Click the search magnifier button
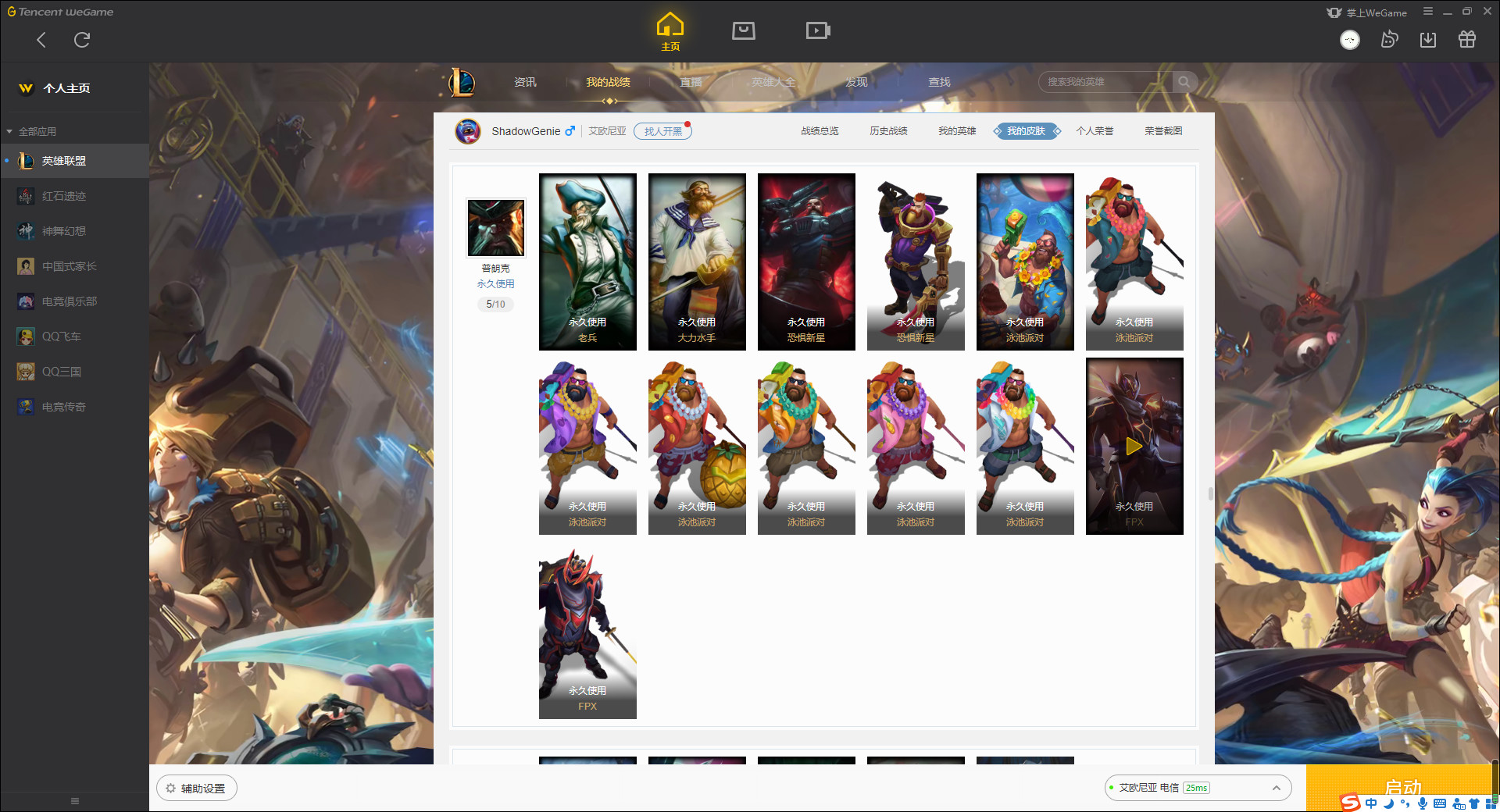Viewport: 1500px width, 812px height. pyautogui.click(x=1184, y=82)
